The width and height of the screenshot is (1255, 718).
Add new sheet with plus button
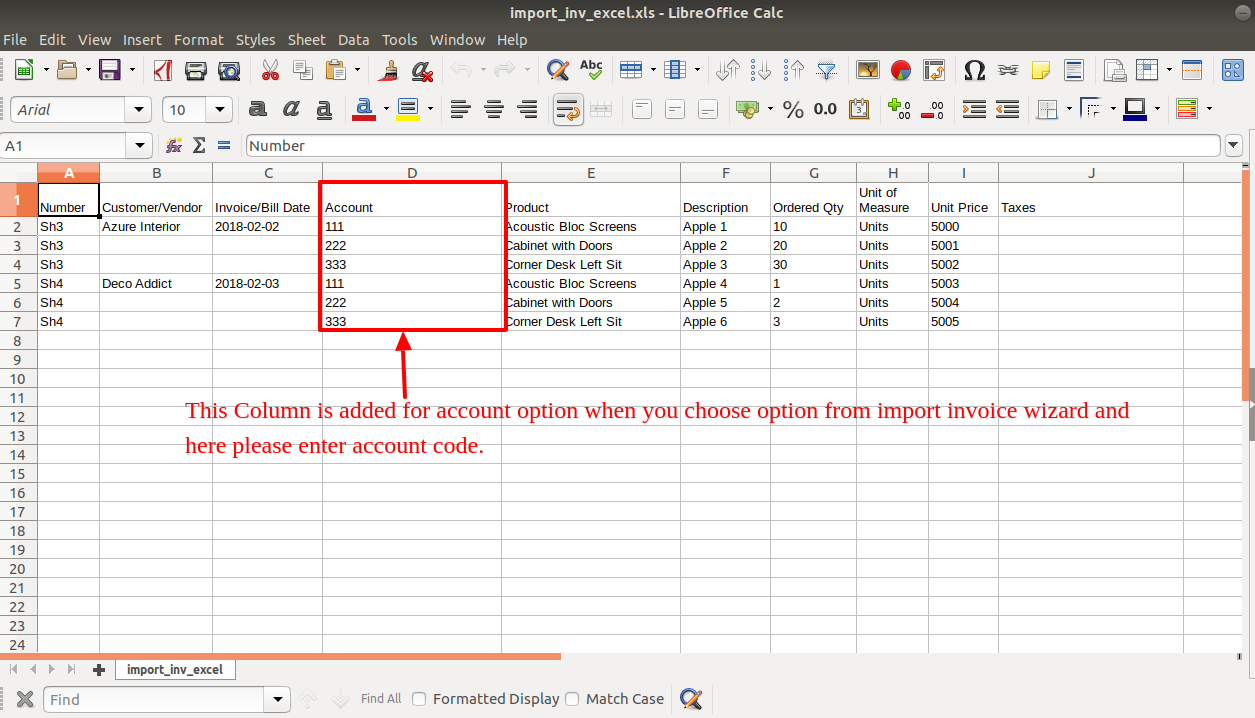(x=98, y=669)
